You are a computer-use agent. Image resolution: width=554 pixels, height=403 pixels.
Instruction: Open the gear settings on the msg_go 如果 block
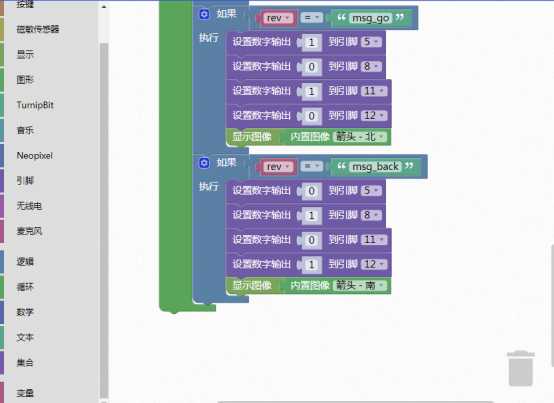click(x=204, y=14)
